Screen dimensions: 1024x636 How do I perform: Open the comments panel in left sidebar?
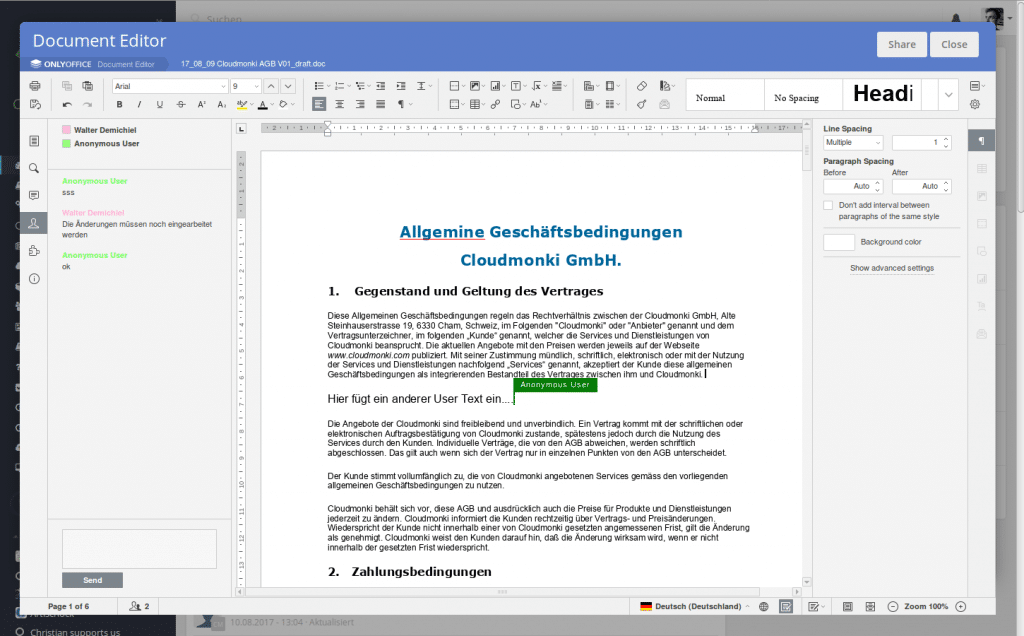34,196
